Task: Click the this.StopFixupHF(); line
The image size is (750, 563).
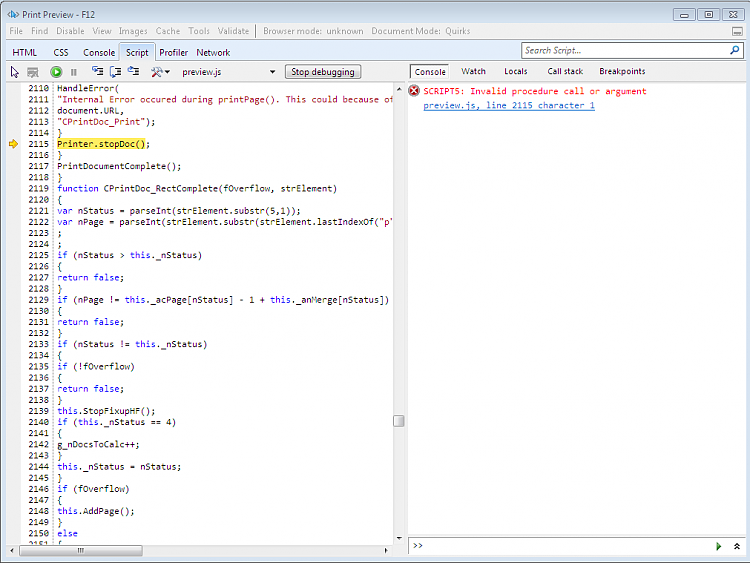Action: tap(106, 411)
